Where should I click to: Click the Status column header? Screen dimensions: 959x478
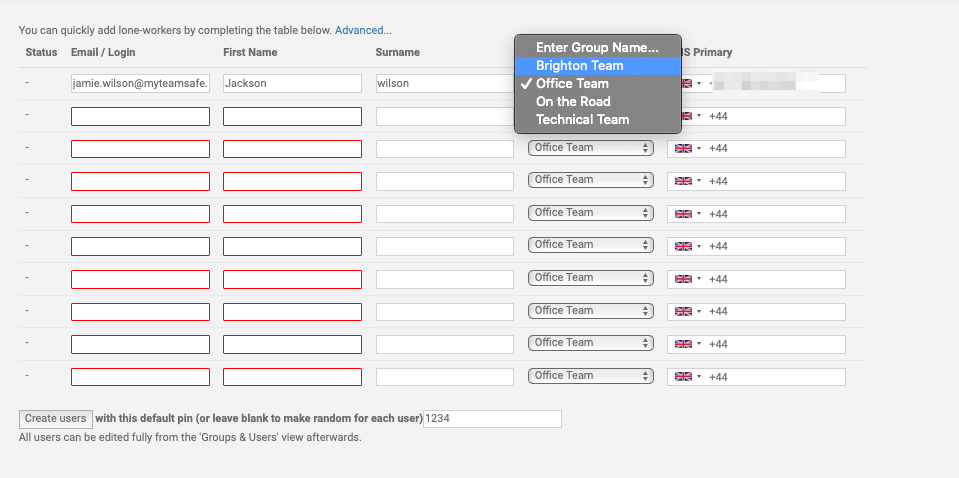pyautogui.click(x=41, y=53)
